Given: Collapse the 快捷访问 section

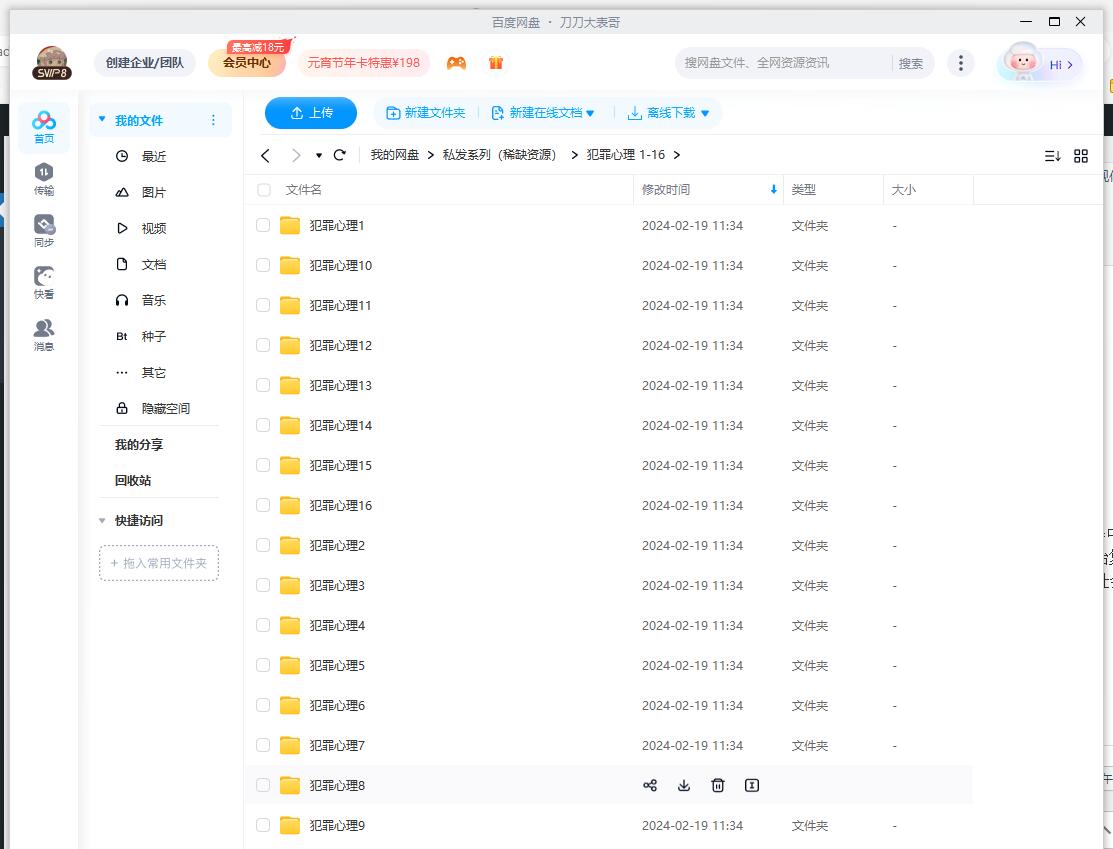Looking at the screenshot, I should pos(101,520).
